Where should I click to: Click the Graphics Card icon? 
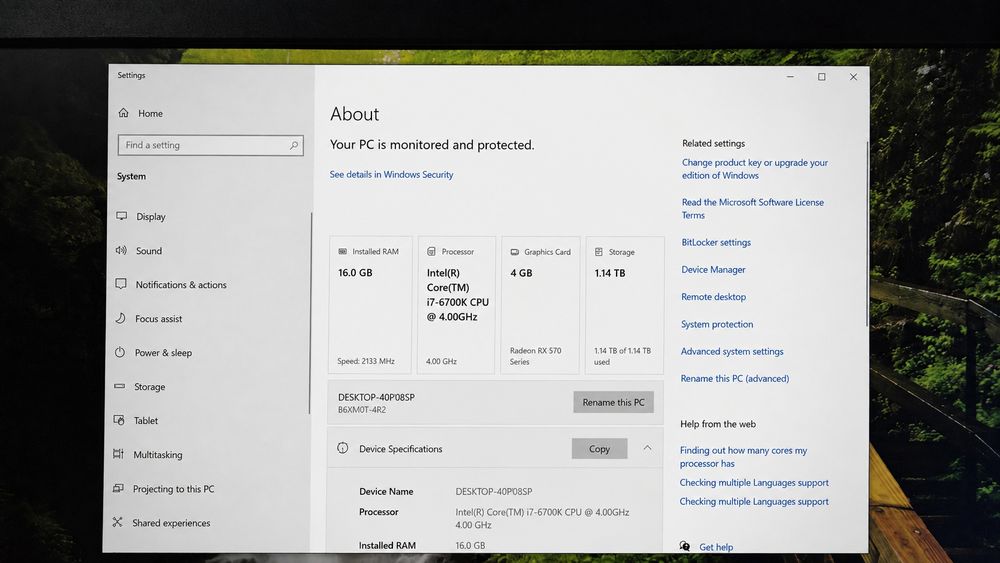(515, 252)
